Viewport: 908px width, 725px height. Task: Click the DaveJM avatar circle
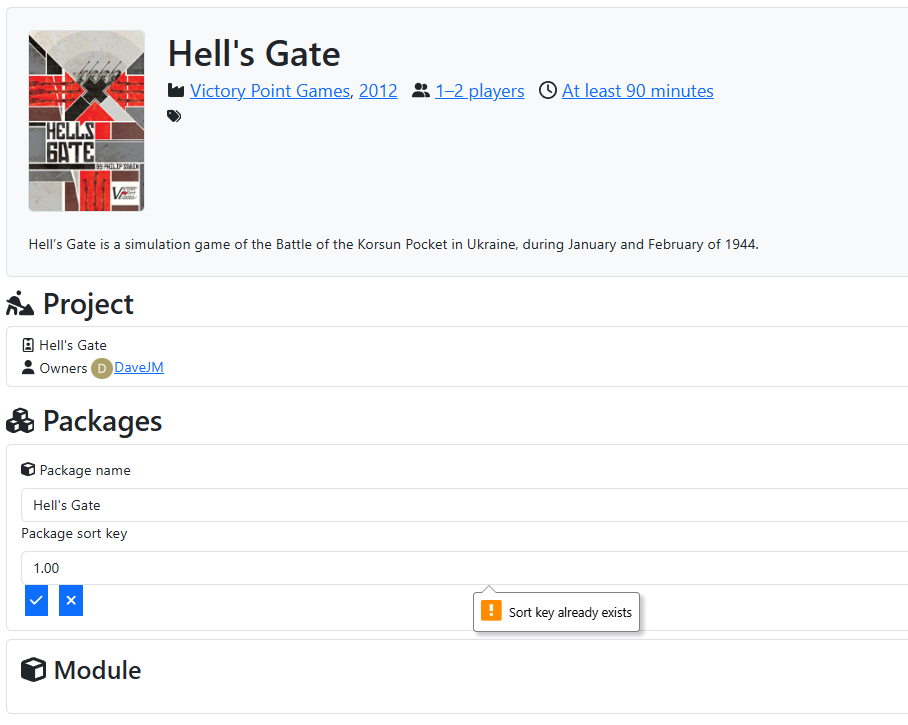(x=101, y=368)
